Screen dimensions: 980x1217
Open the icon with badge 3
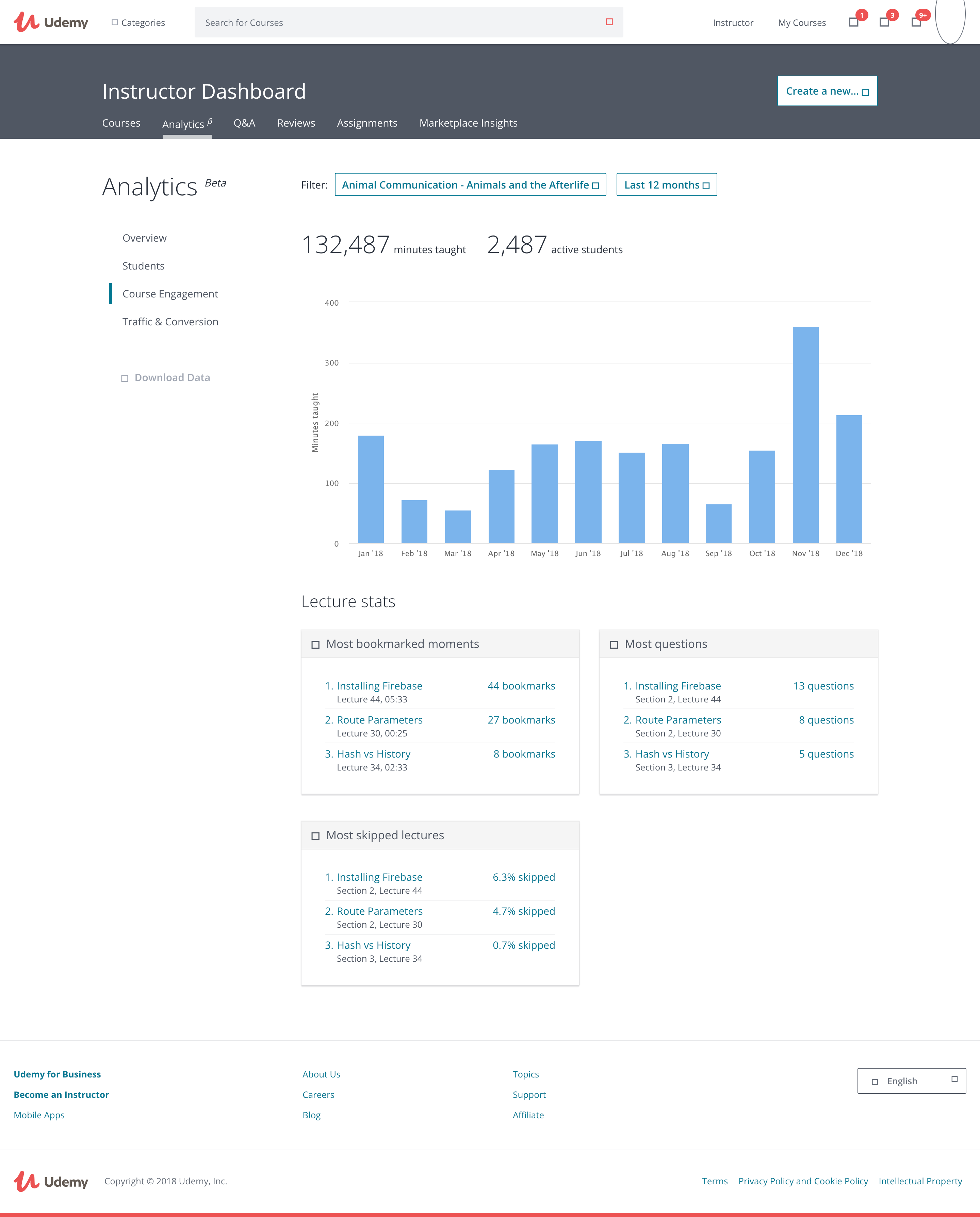[885, 22]
